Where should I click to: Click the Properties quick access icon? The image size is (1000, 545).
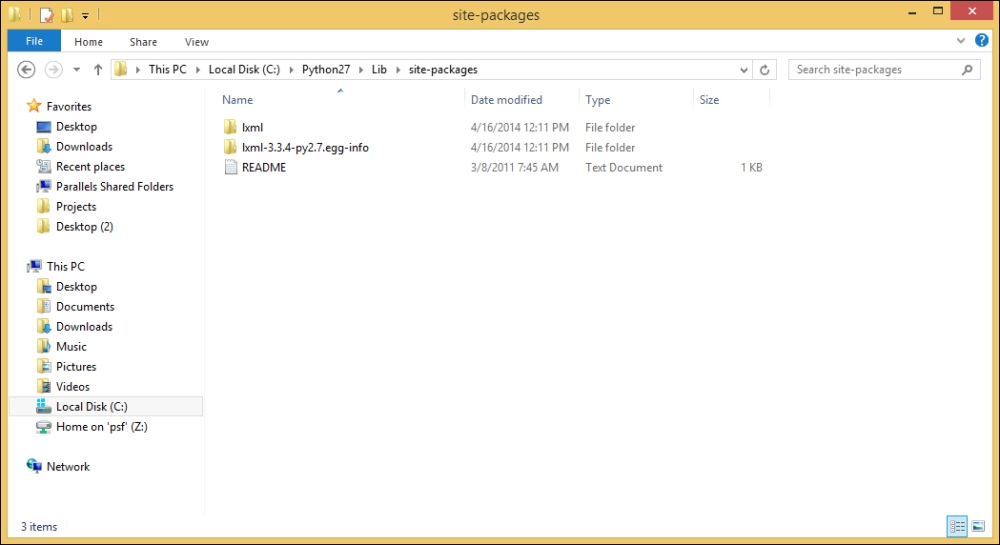point(46,14)
